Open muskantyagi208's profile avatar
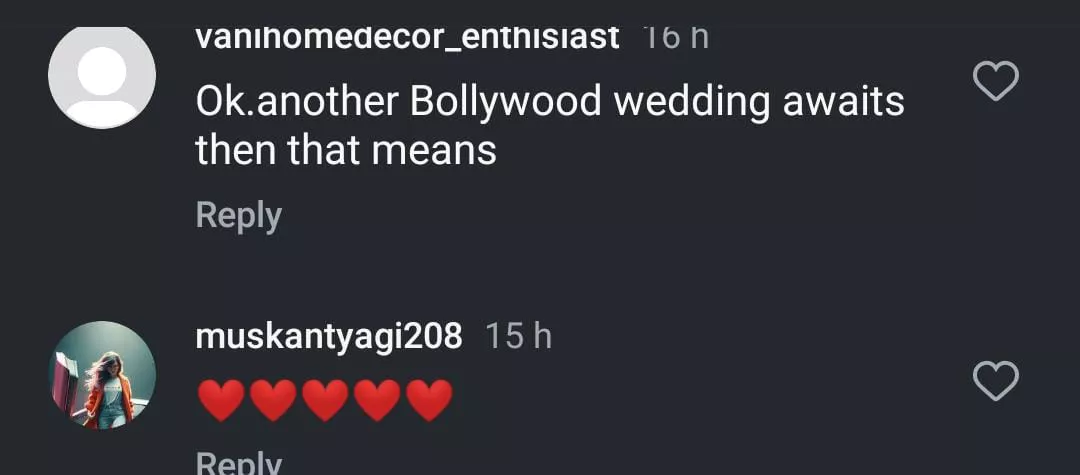 click(x=102, y=375)
